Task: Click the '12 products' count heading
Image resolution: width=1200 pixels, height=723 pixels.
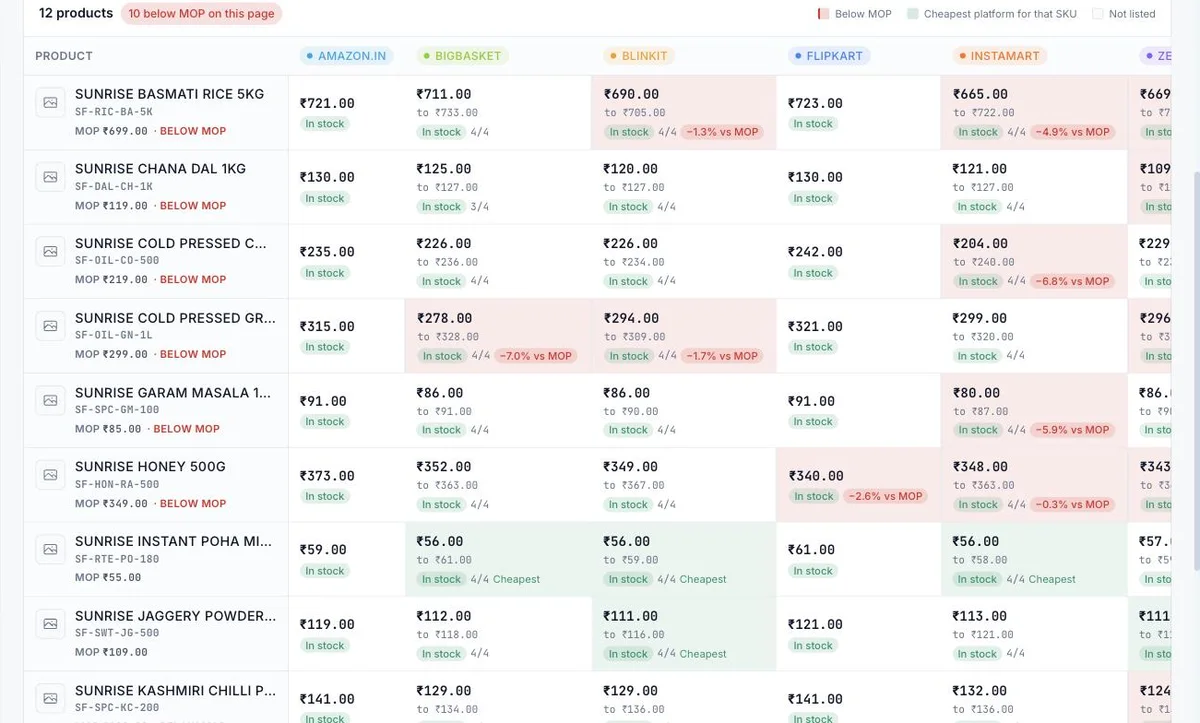Action: pos(76,13)
